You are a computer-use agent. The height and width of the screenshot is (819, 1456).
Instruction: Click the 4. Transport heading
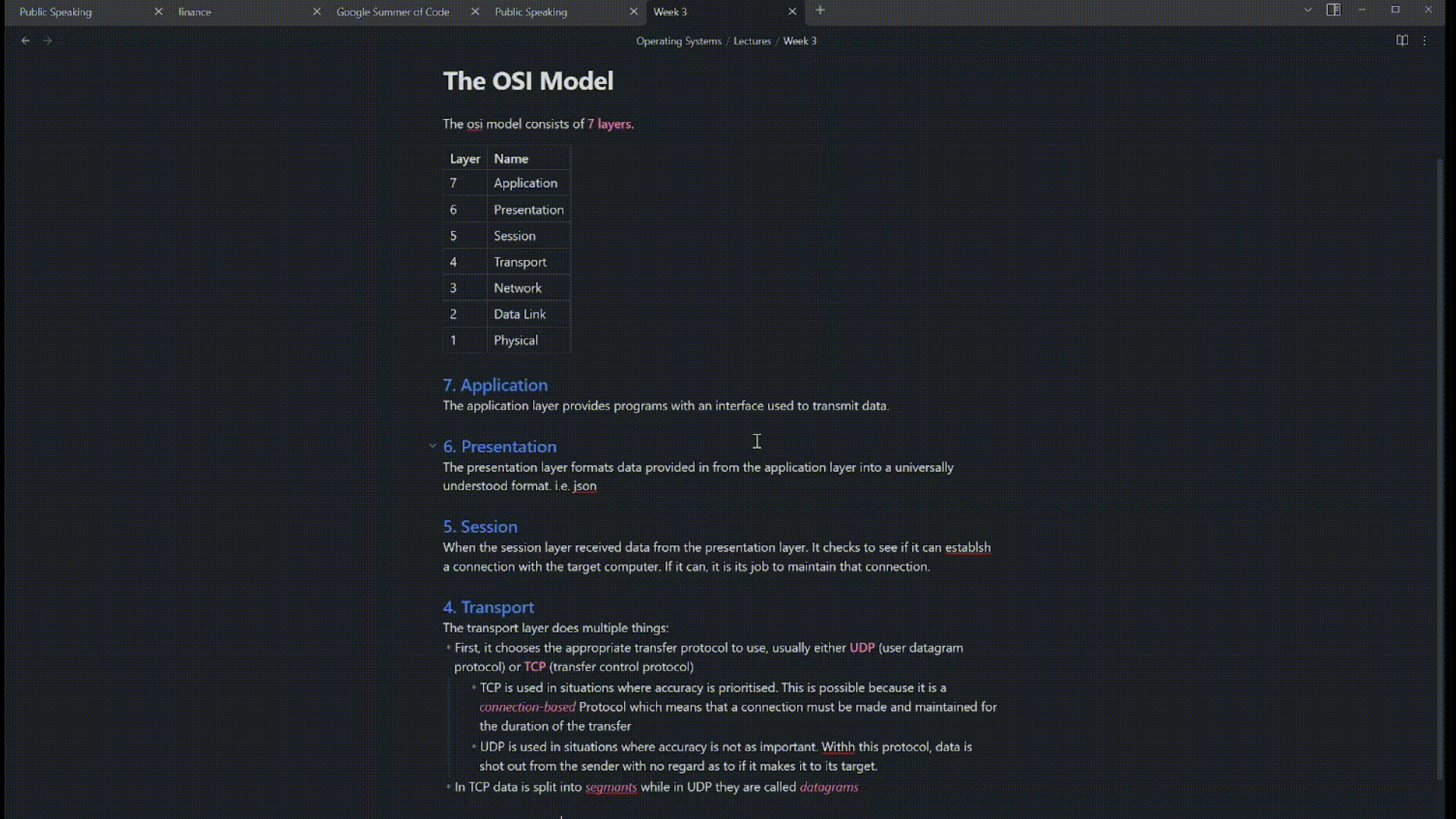pos(488,607)
